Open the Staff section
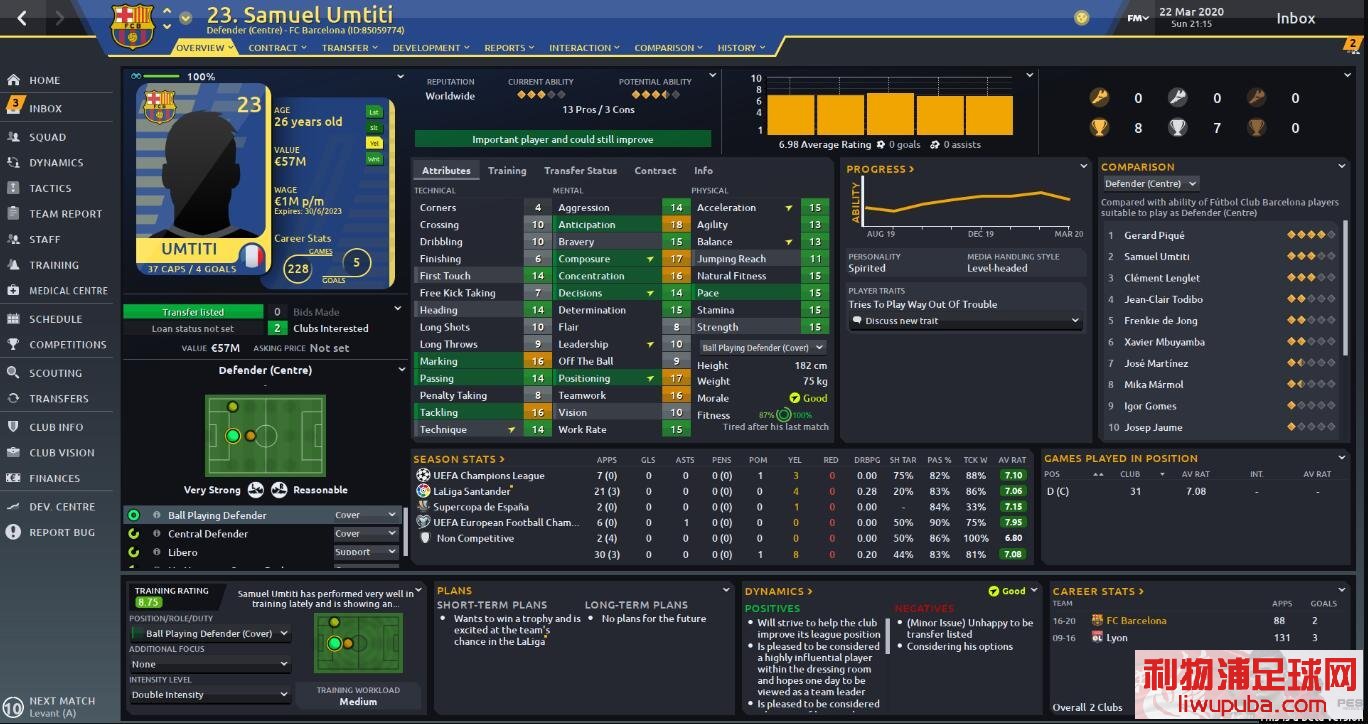Screen dimensions: 1368x724 click(x=45, y=239)
